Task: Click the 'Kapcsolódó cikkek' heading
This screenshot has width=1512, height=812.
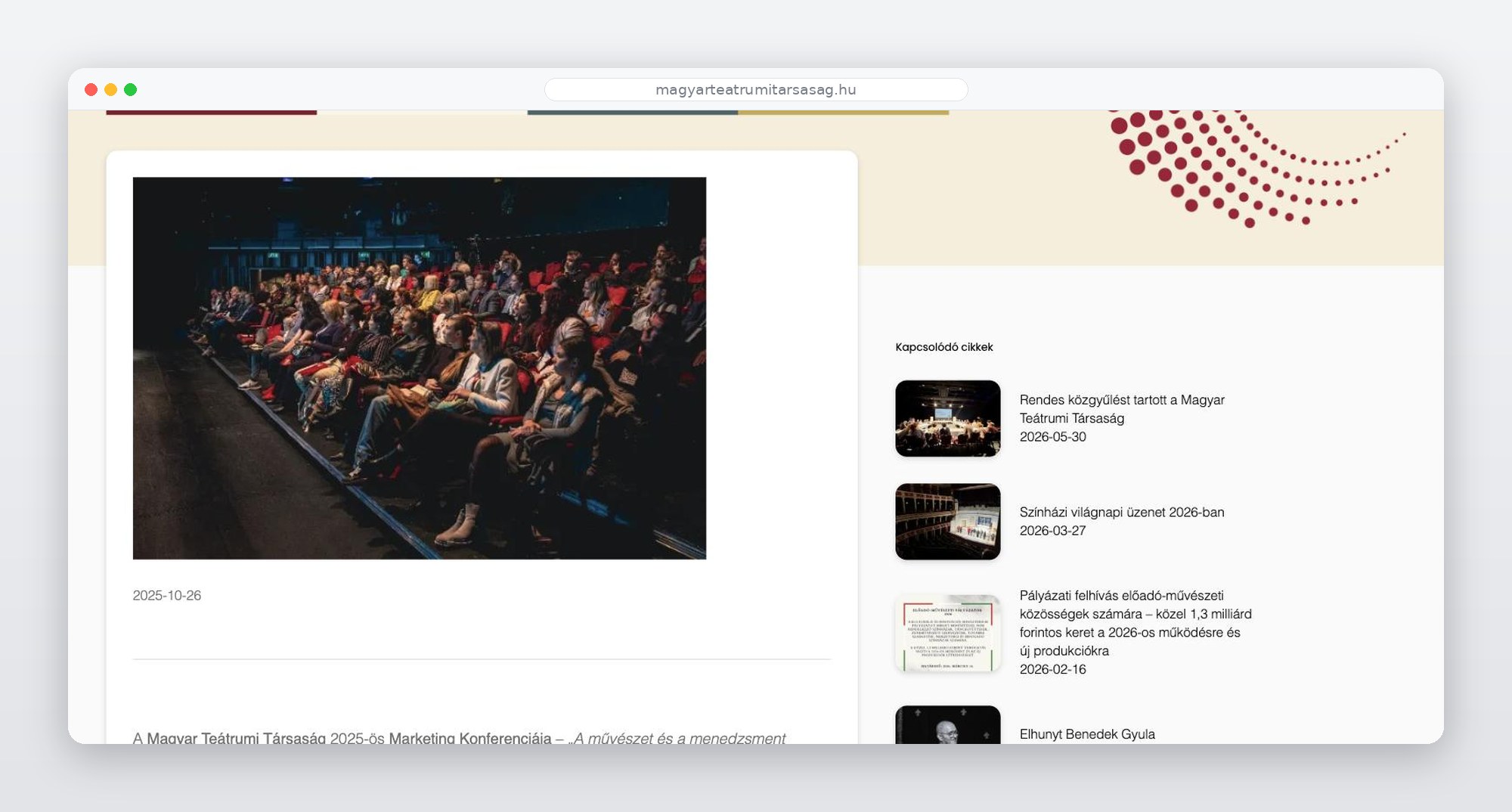Action: pyautogui.click(x=944, y=347)
